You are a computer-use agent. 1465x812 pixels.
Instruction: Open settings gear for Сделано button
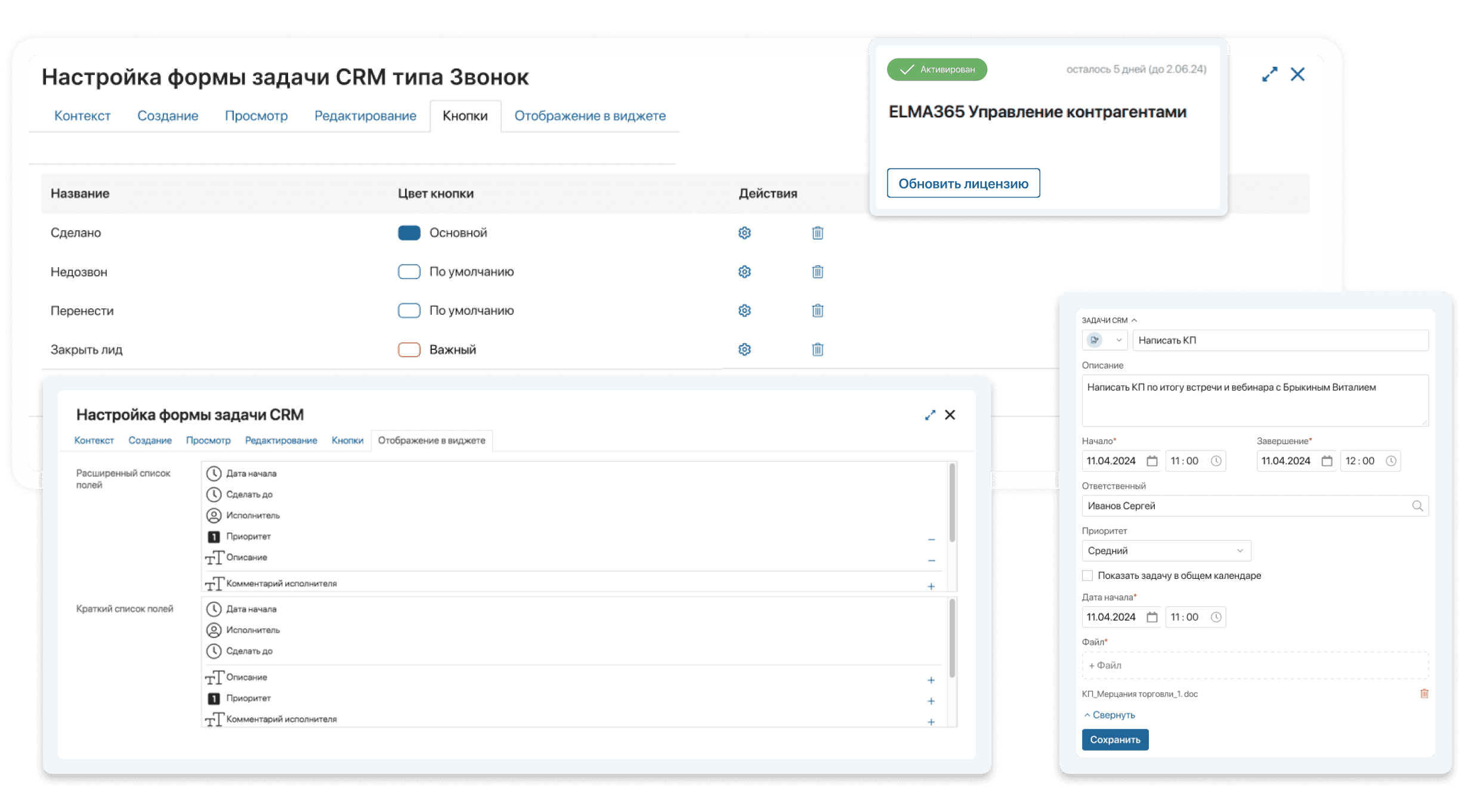(744, 233)
